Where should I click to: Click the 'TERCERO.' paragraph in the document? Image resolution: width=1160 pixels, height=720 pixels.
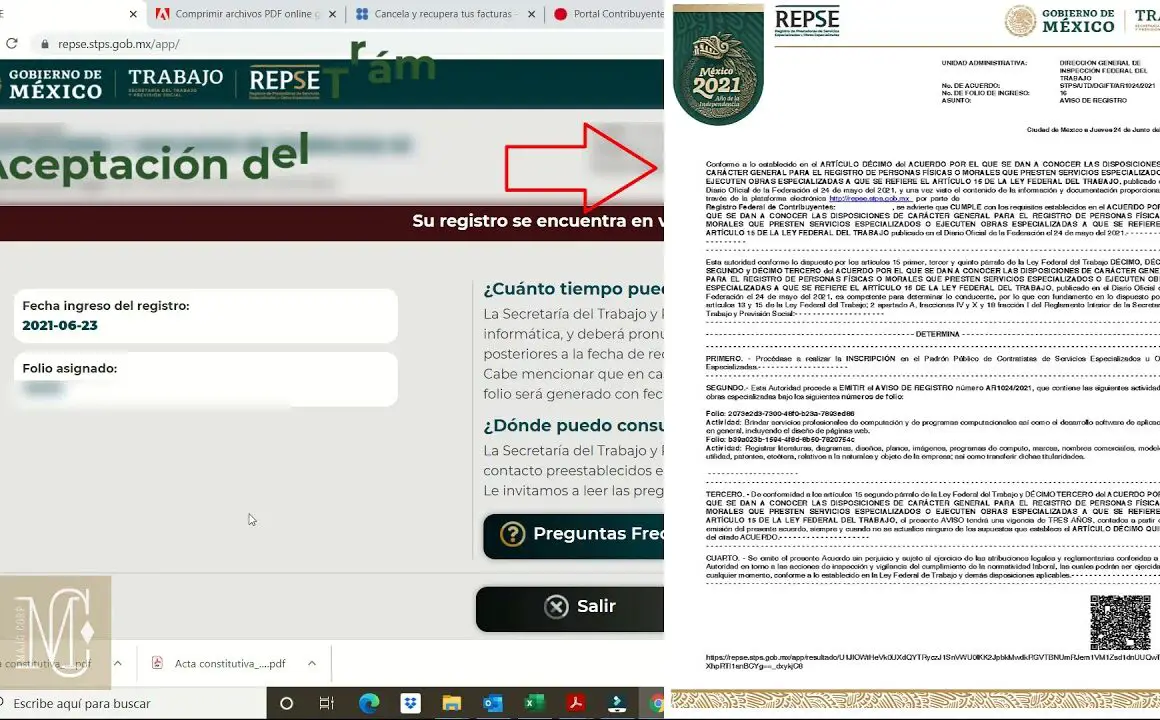pyautogui.click(x=932, y=516)
